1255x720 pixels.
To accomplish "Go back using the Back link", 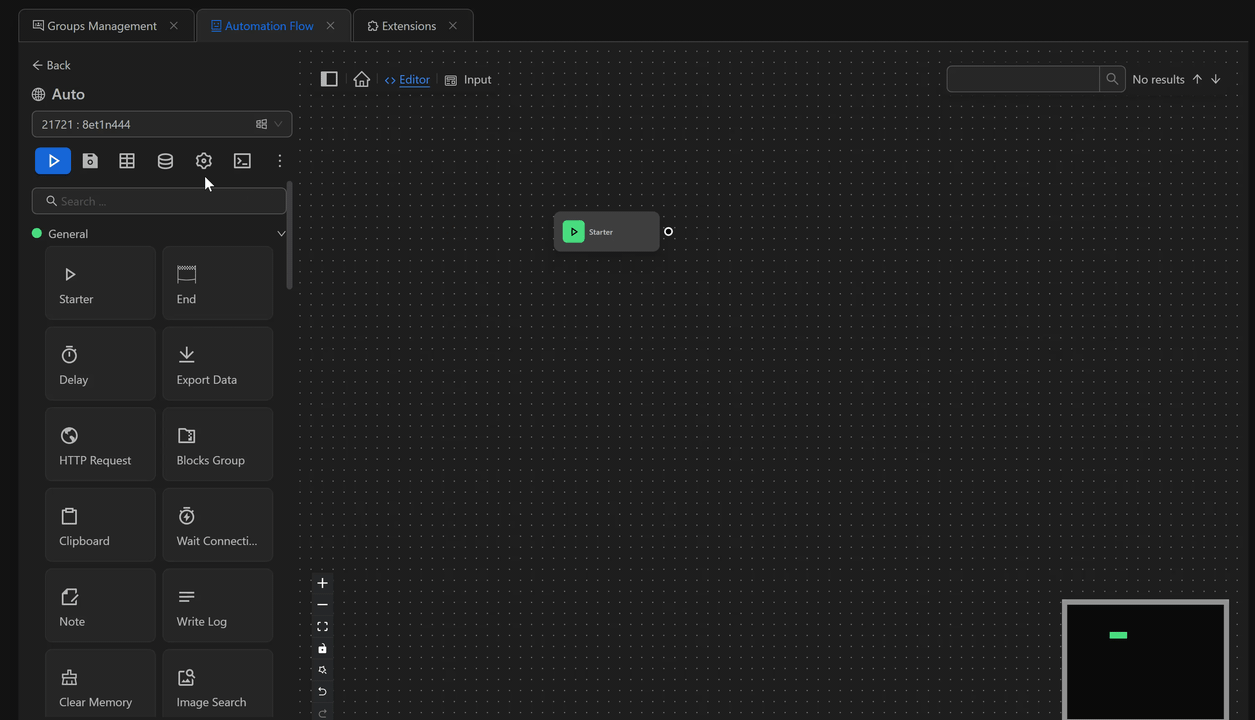I will (50, 64).
